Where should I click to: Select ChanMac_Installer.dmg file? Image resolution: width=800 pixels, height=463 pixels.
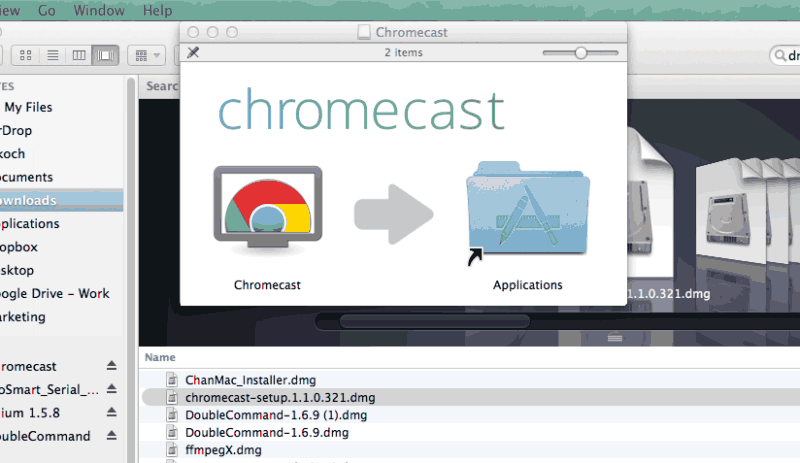pos(251,380)
